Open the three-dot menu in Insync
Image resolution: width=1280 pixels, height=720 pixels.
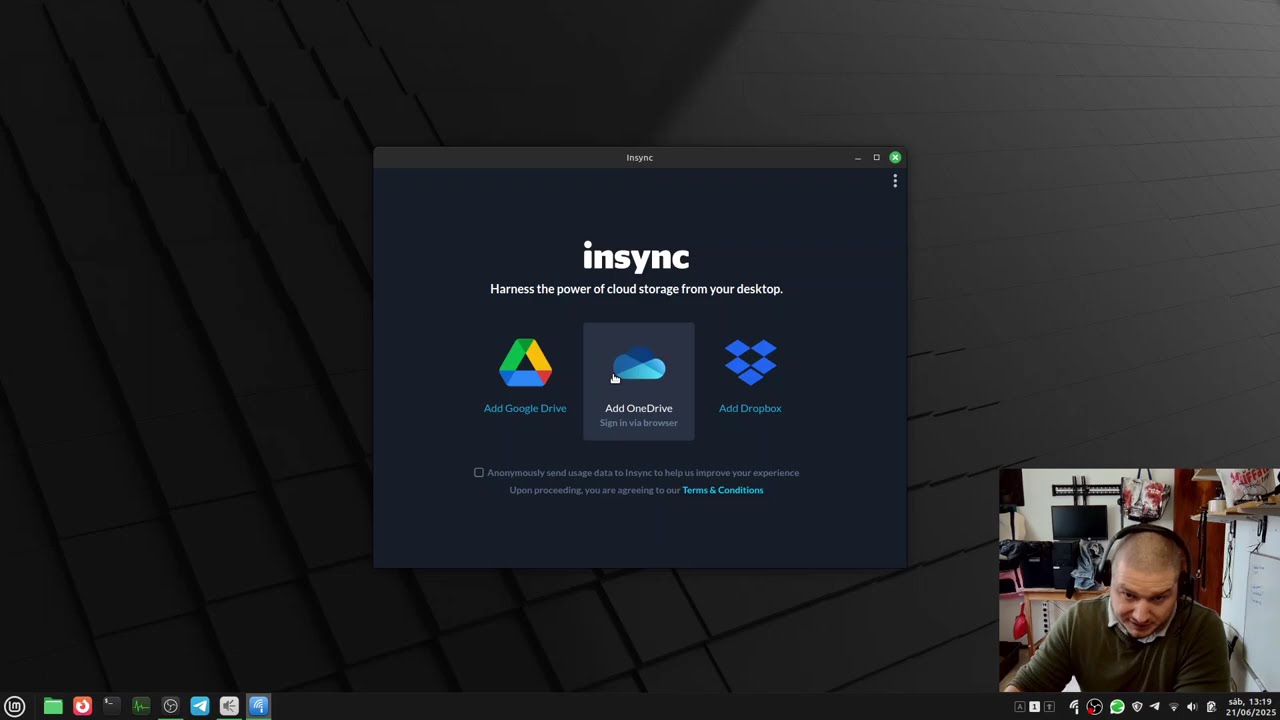pos(895,181)
